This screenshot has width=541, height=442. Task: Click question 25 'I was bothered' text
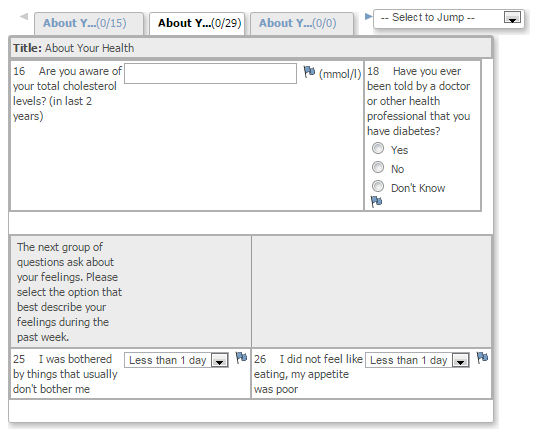(x=65, y=374)
